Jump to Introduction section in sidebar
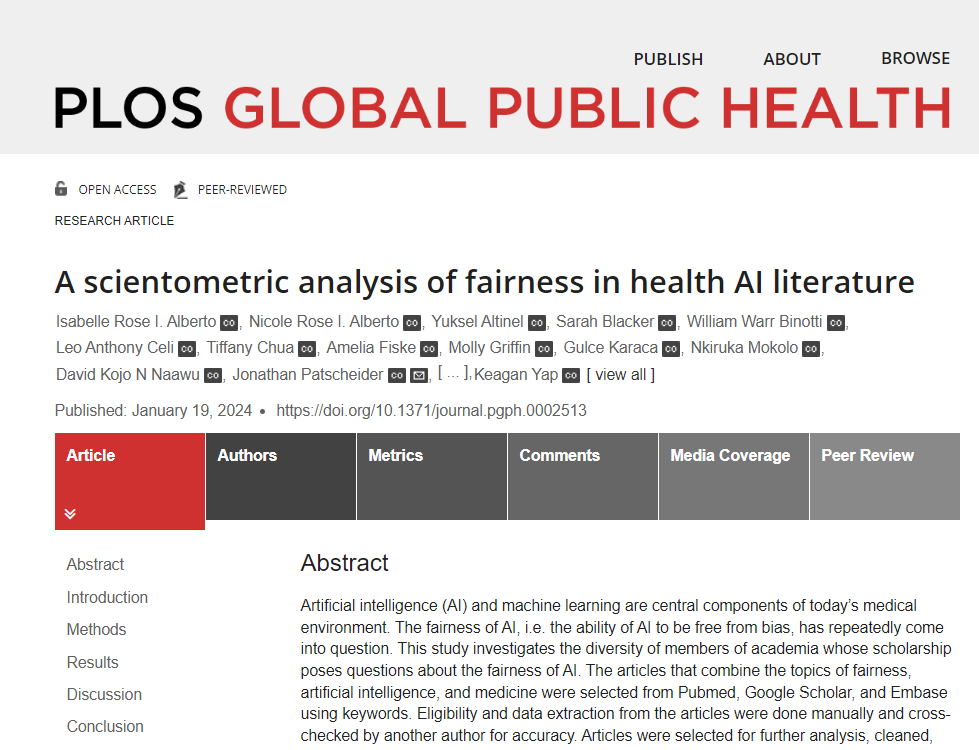The width and height of the screenshot is (979, 750). click(107, 598)
